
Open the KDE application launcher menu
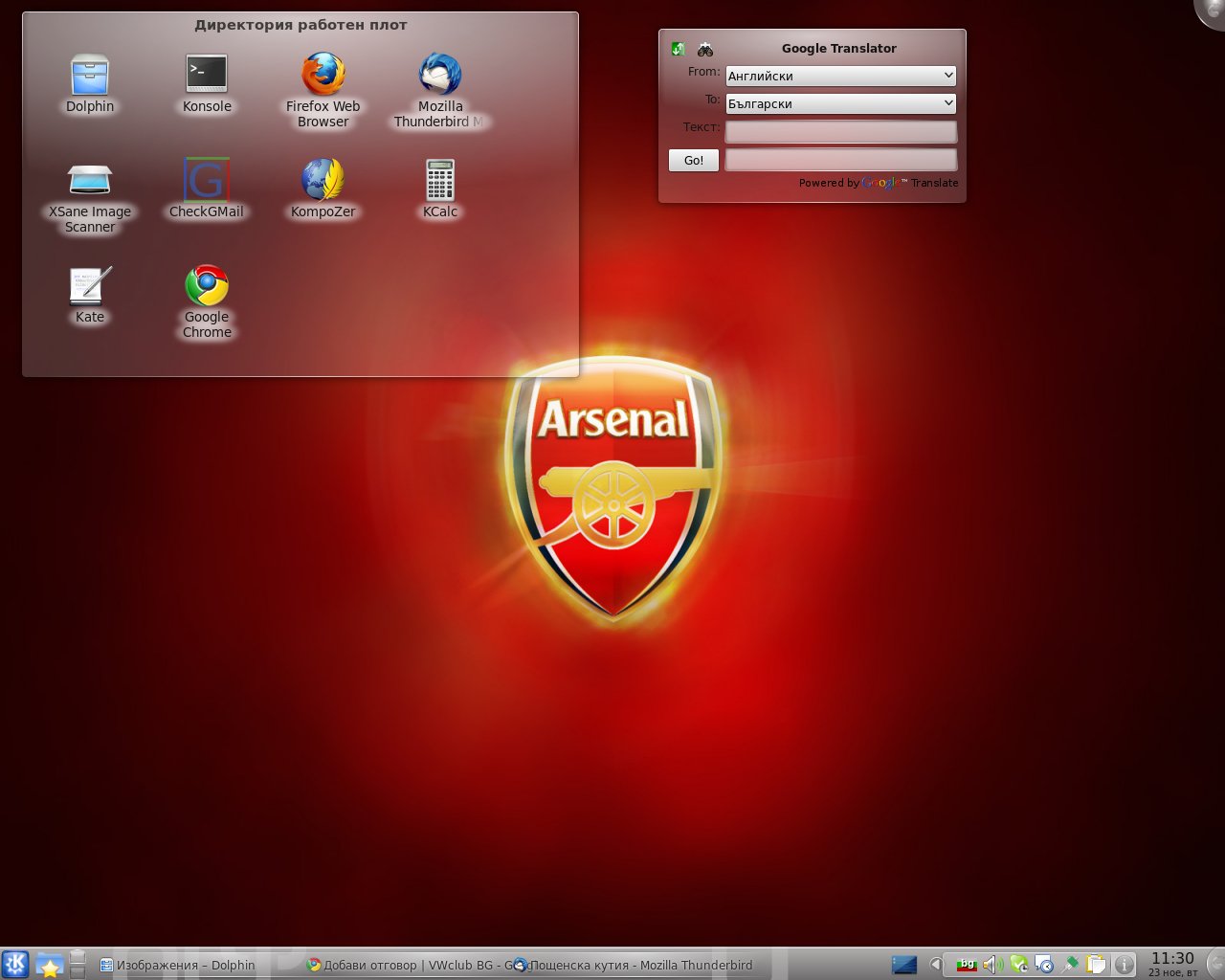click(x=15, y=964)
